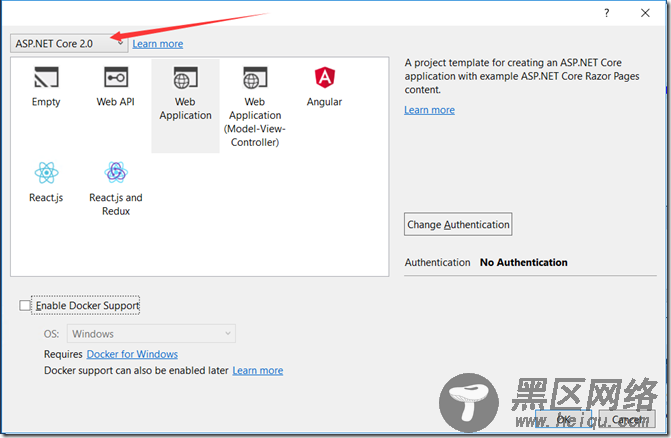
Task: Click Learn more link about Docker support
Action: 258,370
